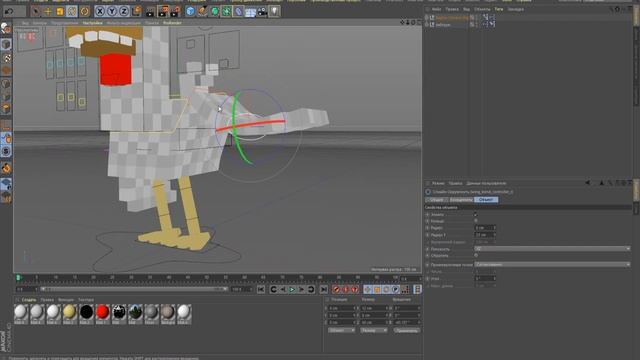The width and height of the screenshot is (640, 360).
Task: Toggle the Эллипс checkbox
Action: coord(476,214)
